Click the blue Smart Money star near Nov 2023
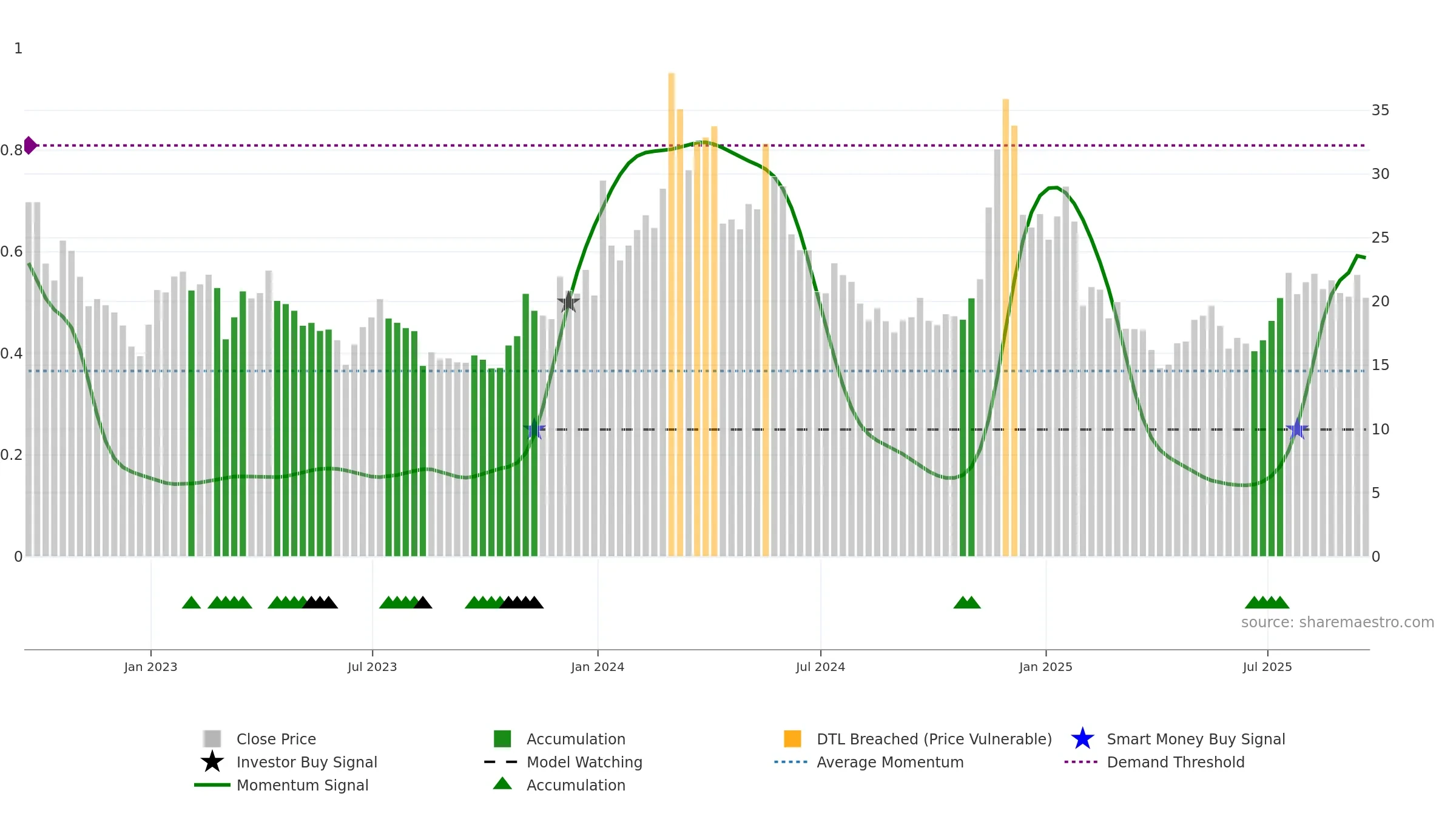The height and width of the screenshot is (819, 1456). pyautogui.click(x=534, y=429)
